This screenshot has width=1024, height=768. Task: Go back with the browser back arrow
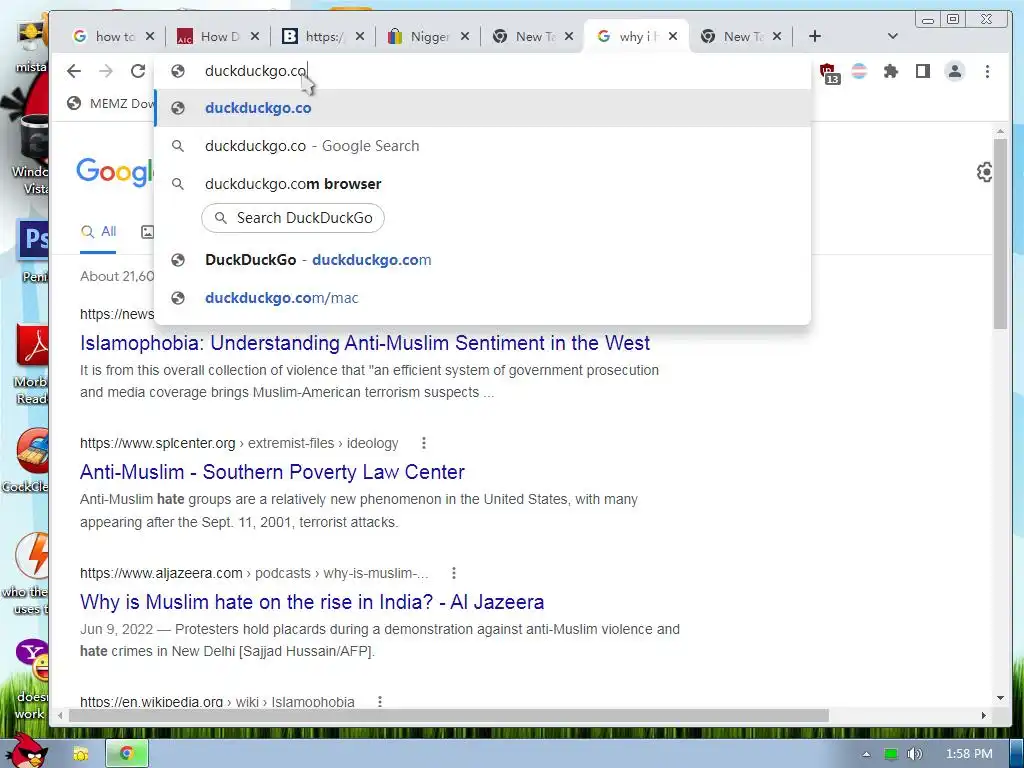pos(74,71)
